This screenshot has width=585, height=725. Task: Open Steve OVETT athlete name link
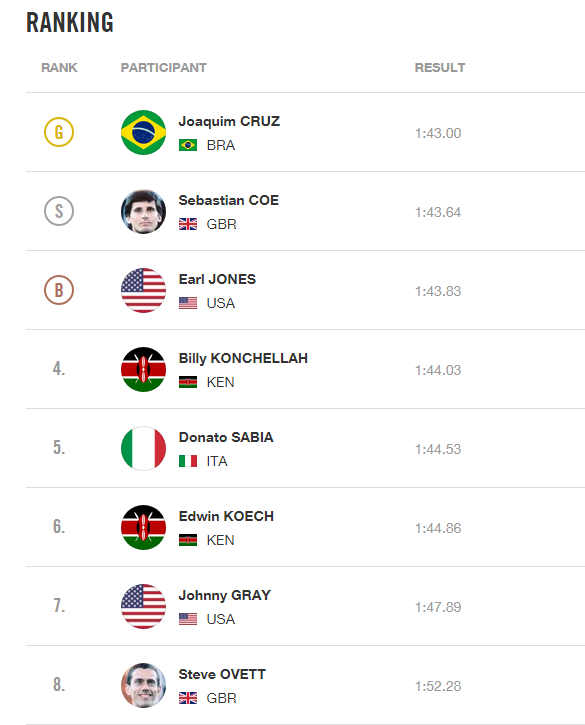click(222, 674)
